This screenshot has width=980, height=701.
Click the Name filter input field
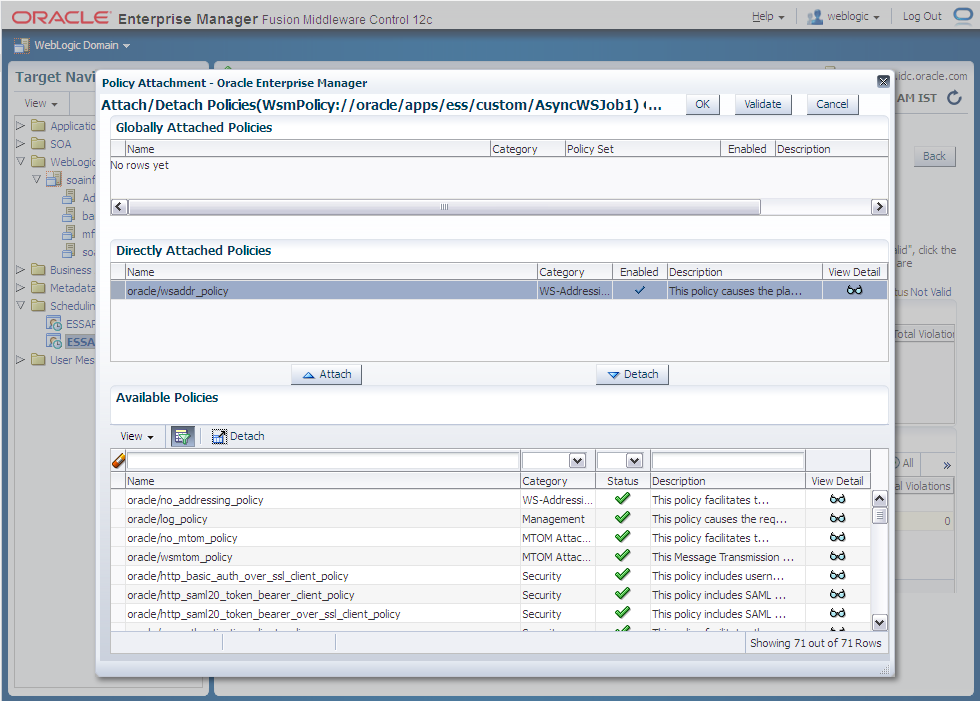click(x=323, y=461)
